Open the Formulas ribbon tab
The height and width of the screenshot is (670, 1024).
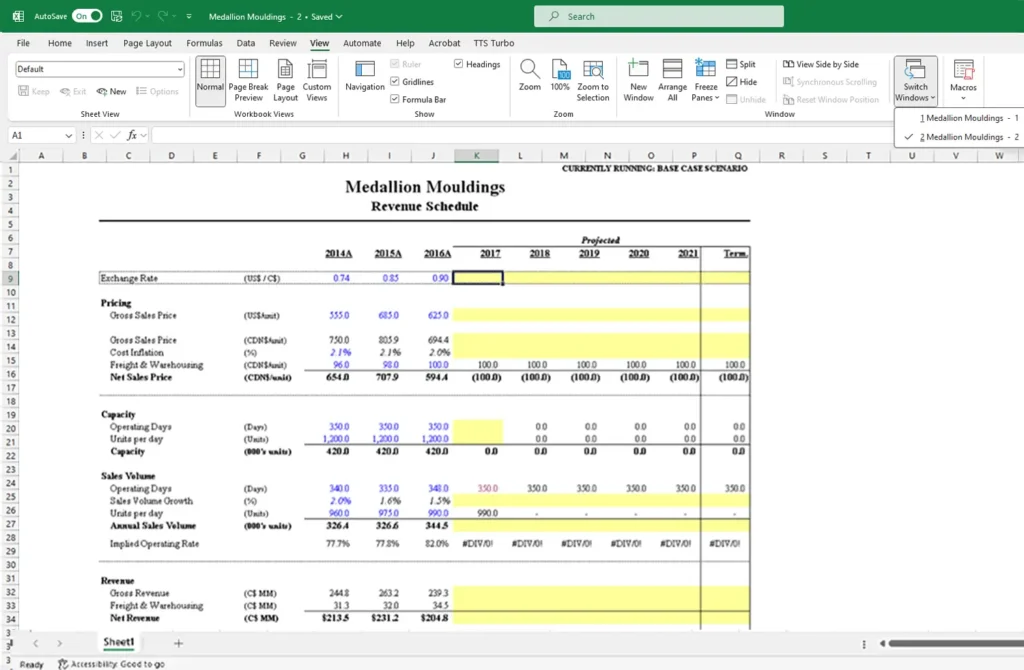click(204, 43)
